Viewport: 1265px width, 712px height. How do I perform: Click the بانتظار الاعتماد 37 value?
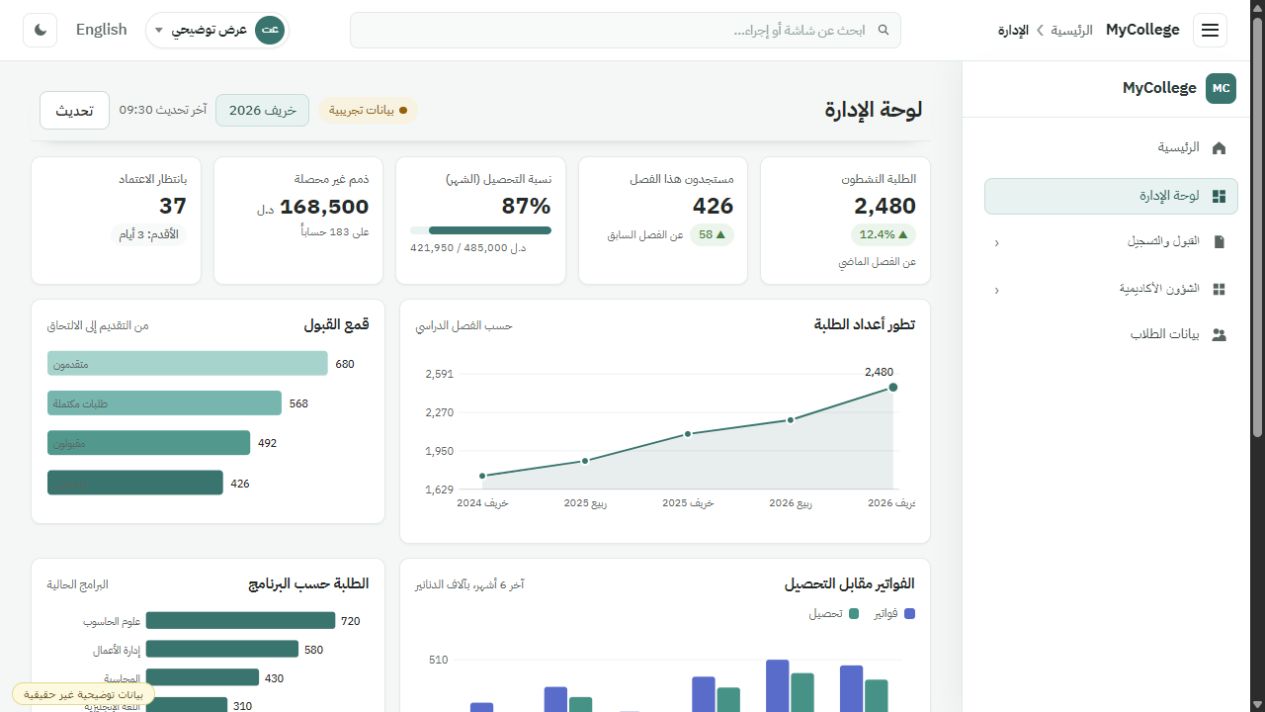pyautogui.click(x=173, y=206)
